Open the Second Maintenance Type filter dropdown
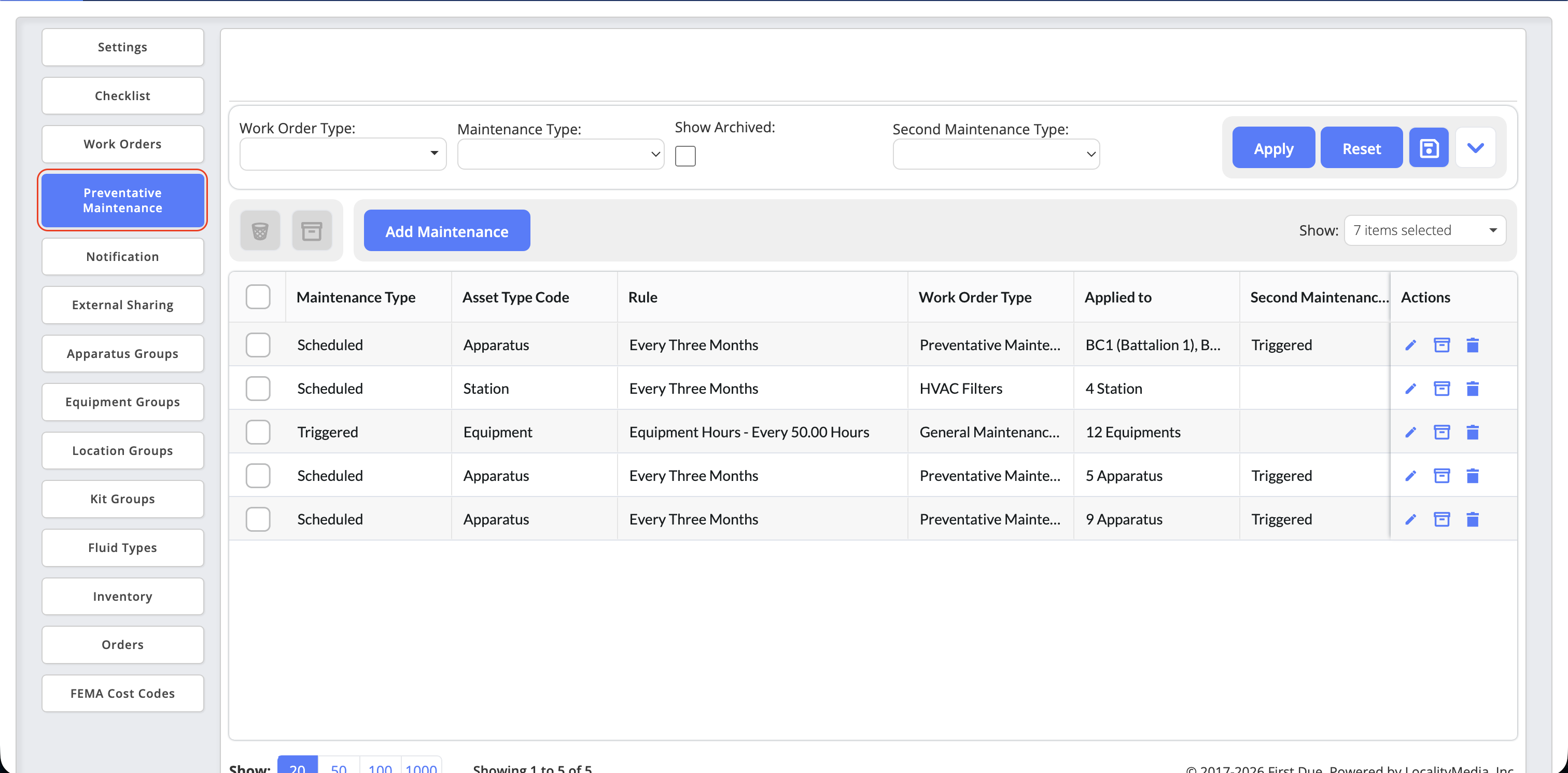 click(x=996, y=154)
